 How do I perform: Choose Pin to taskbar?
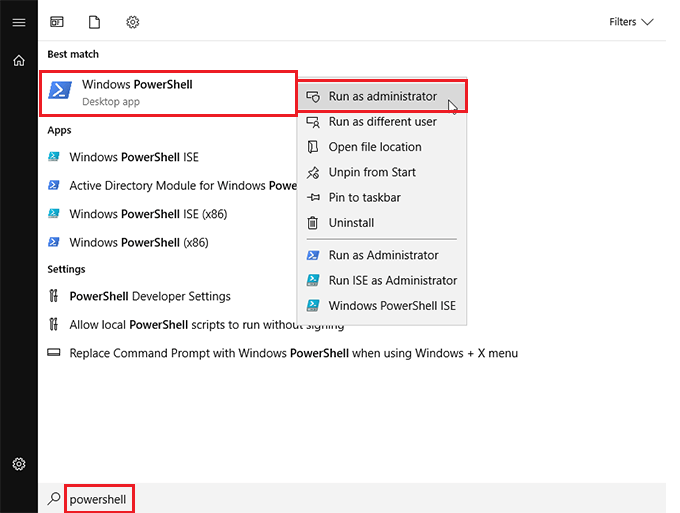coord(382,197)
